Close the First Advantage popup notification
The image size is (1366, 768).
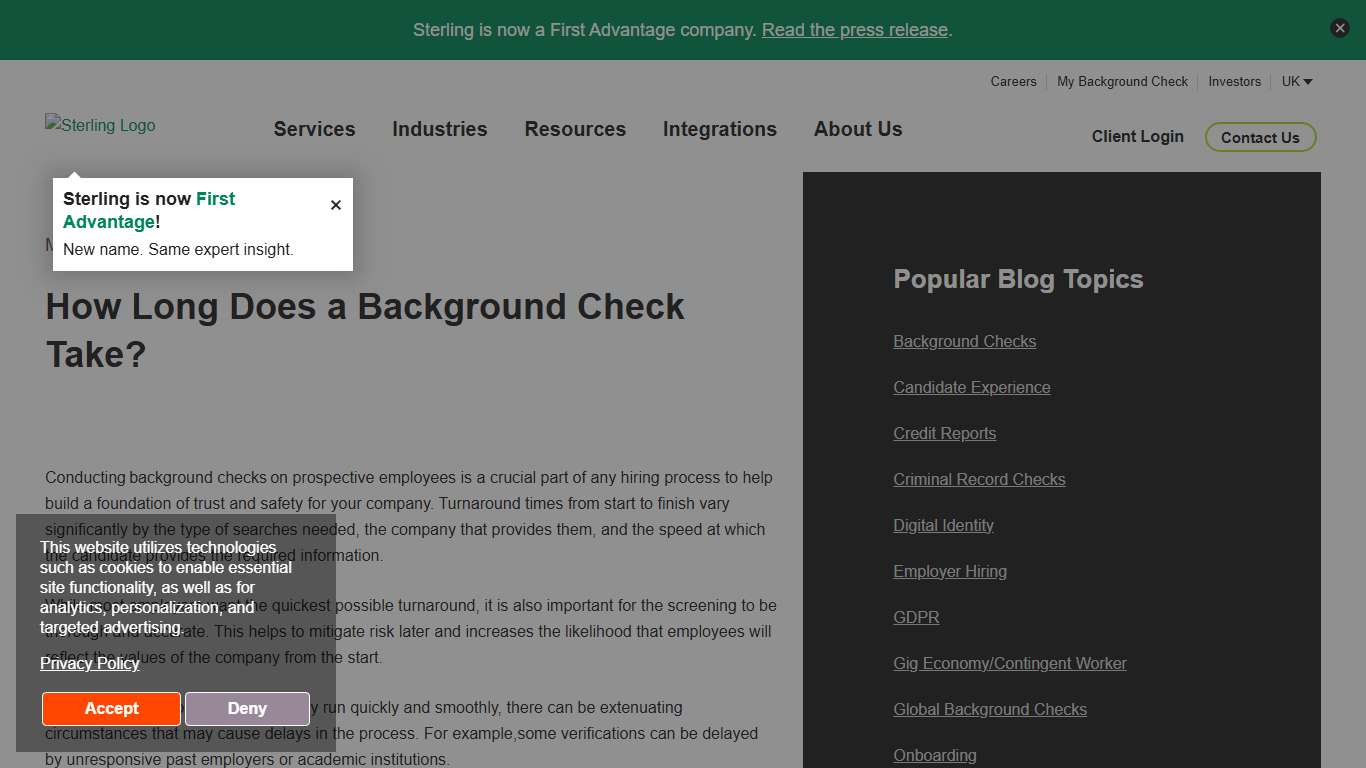click(336, 204)
